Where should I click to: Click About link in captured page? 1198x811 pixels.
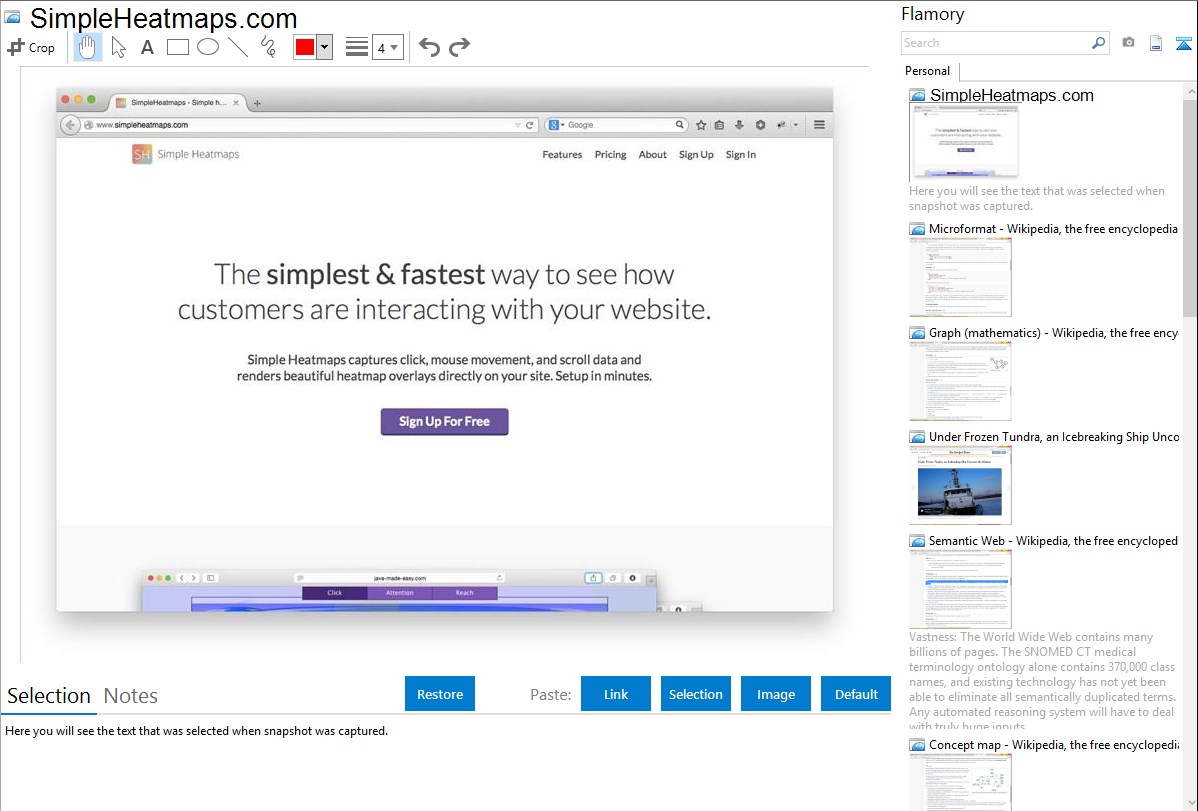coord(652,154)
